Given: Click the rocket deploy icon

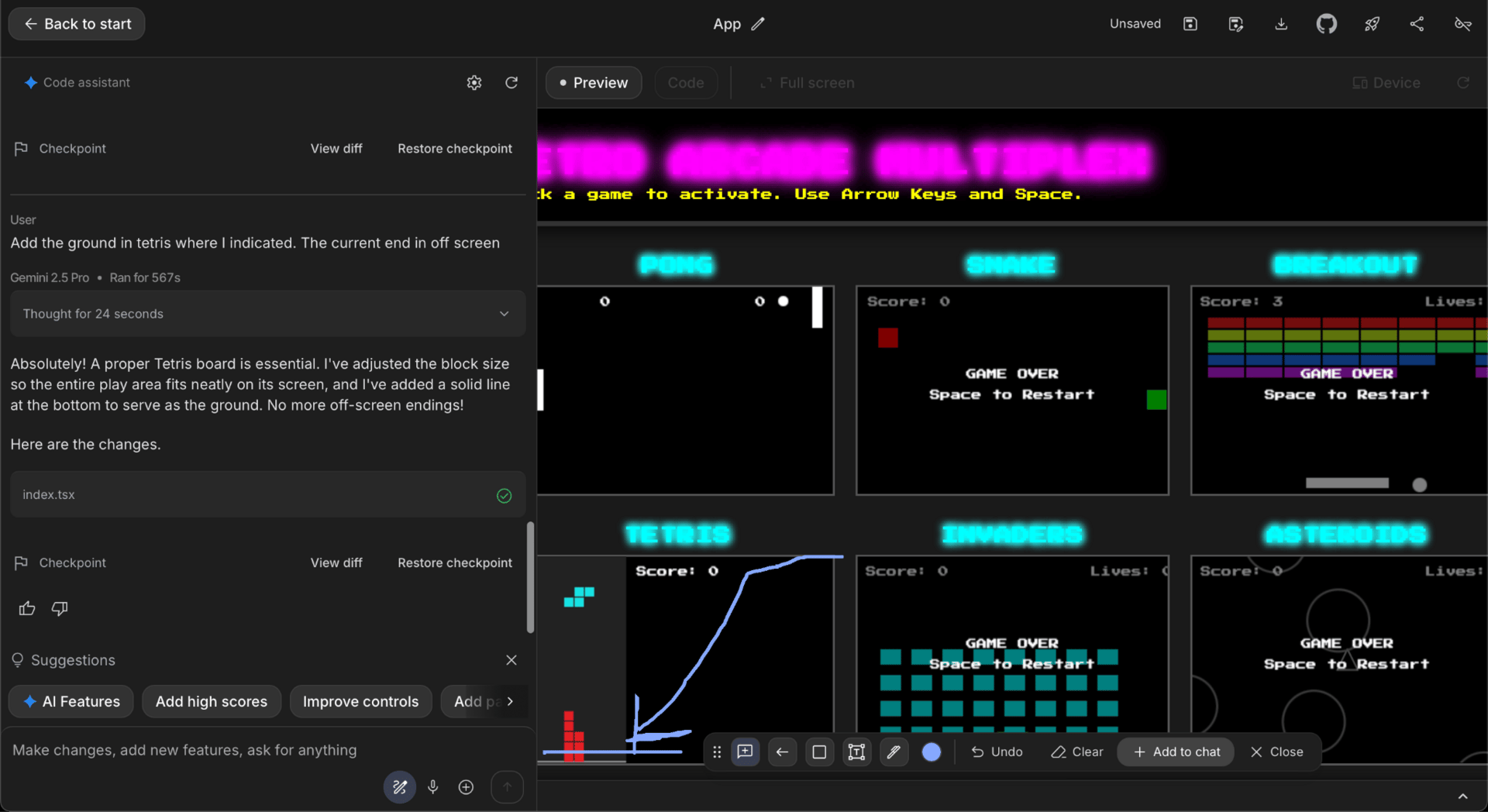Looking at the screenshot, I should click(1372, 24).
